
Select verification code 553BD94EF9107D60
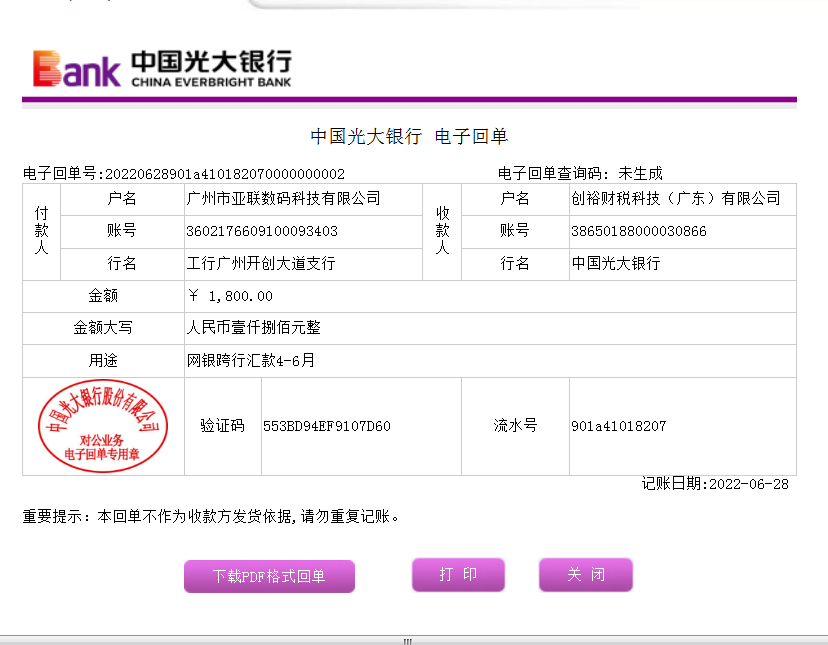pos(327,426)
